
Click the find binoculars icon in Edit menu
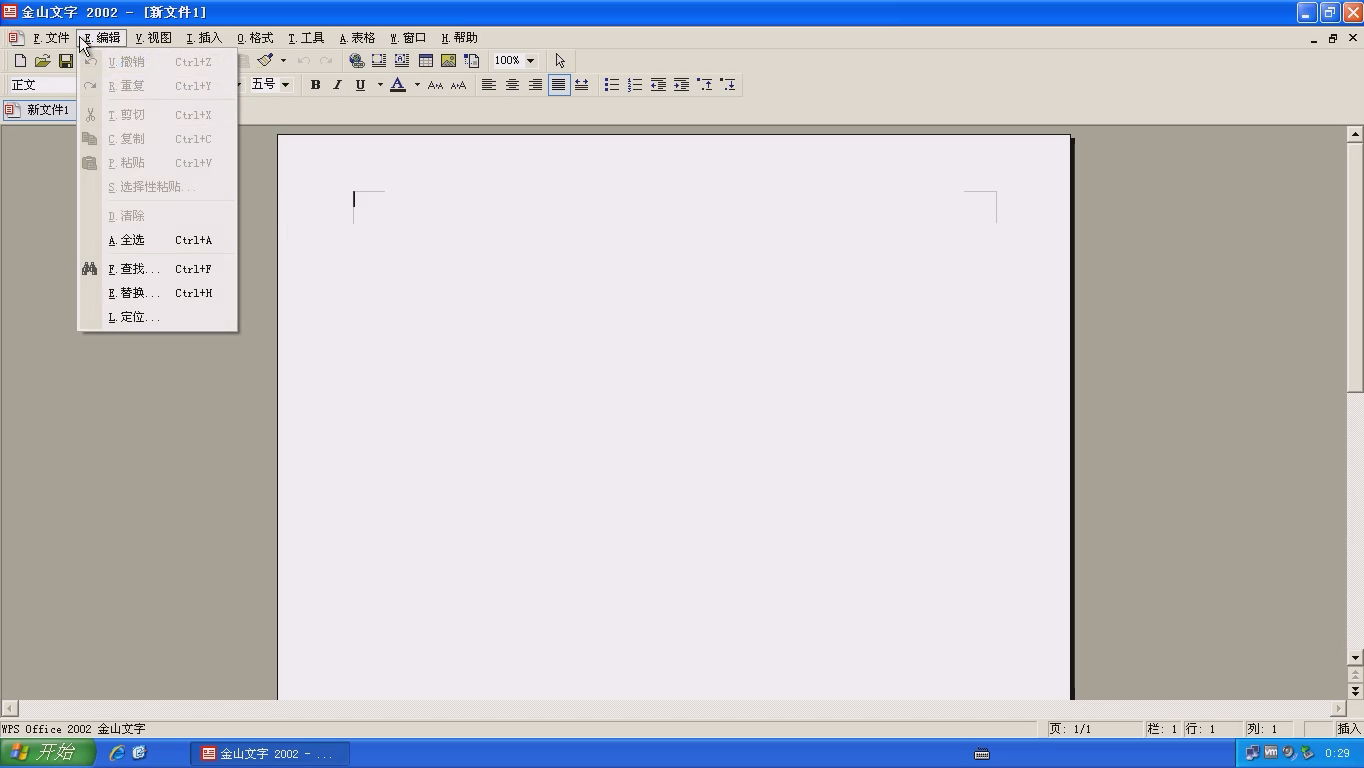tap(90, 269)
